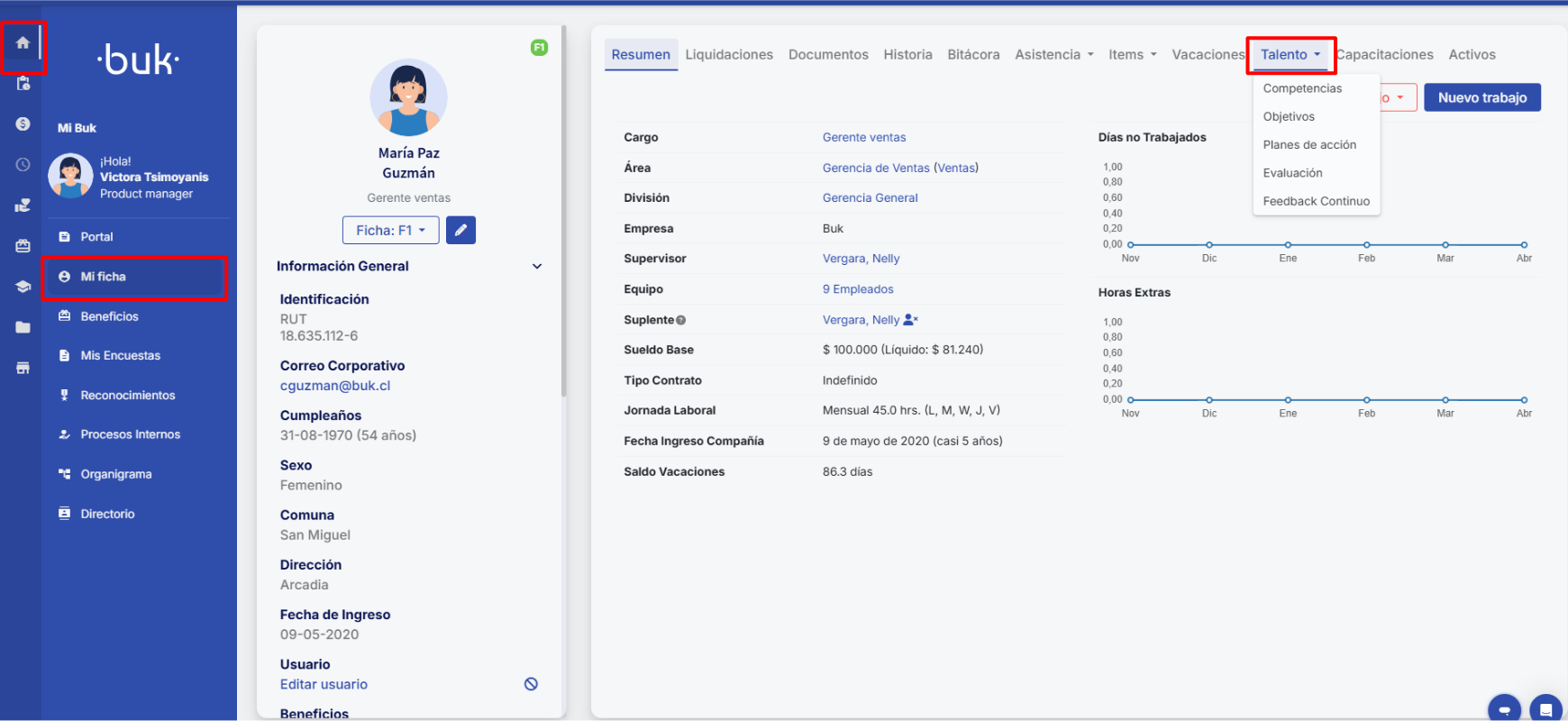This screenshot has height=721, width=1568.
Task: Open the folder icon in left rail
Action: pos(23,327)
